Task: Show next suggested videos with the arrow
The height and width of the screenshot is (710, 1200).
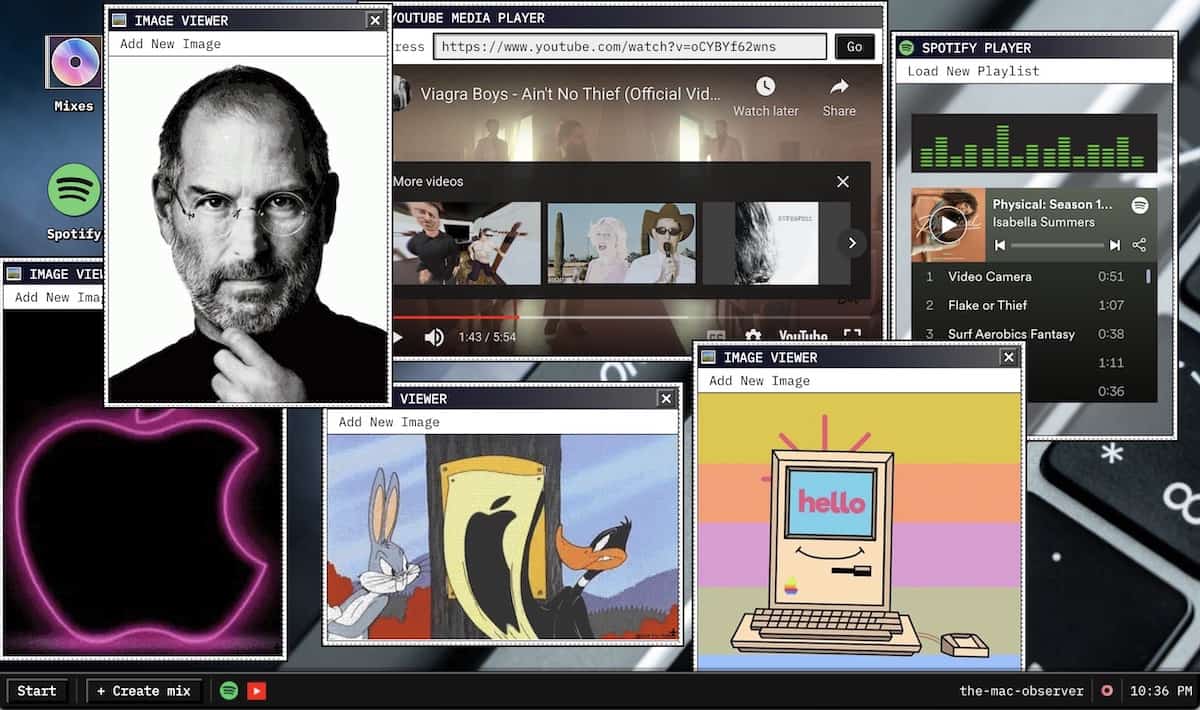Action: (851, 242)
